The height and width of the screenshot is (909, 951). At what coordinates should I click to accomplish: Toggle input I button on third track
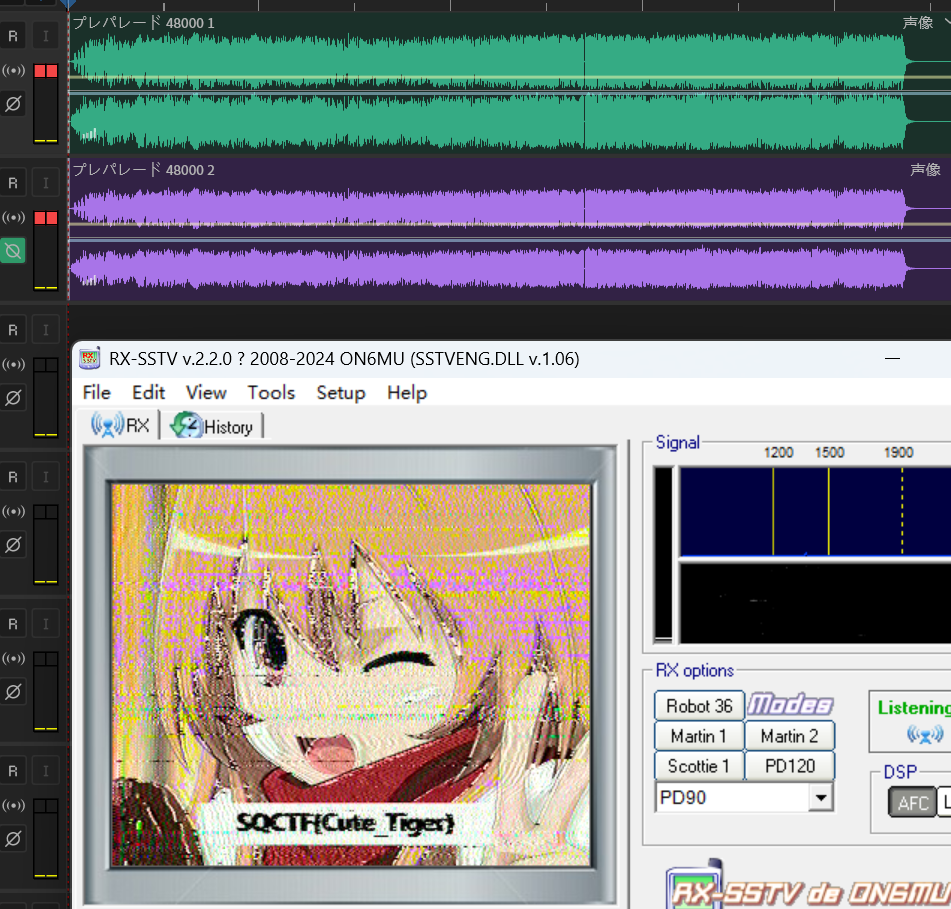[45, 330]
